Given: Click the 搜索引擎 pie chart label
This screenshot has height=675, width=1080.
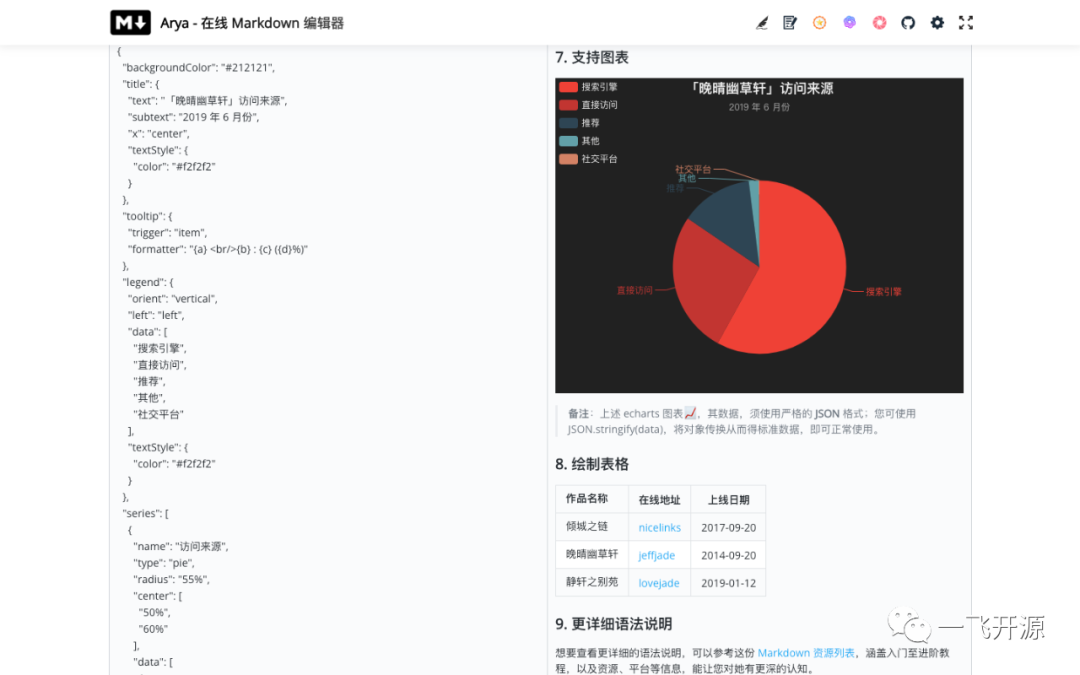Looking at the screenshot, I should (x=884, y=291).
